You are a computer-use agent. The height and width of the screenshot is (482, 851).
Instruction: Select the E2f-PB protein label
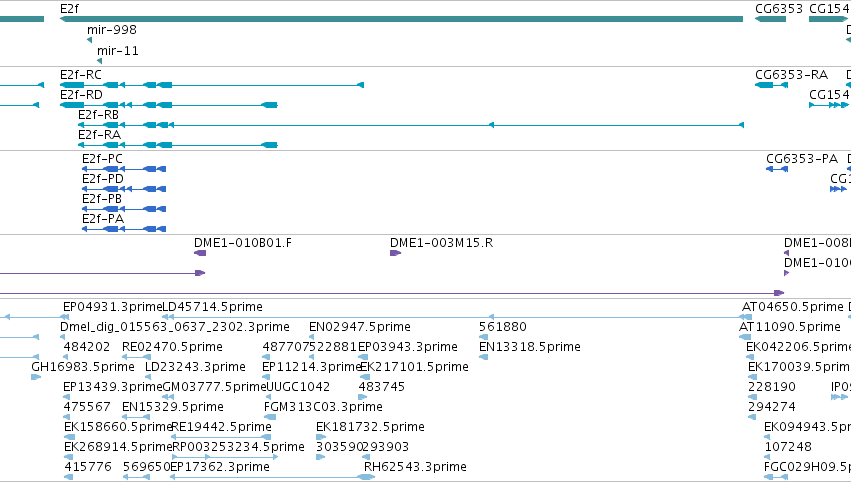(102, 199)
